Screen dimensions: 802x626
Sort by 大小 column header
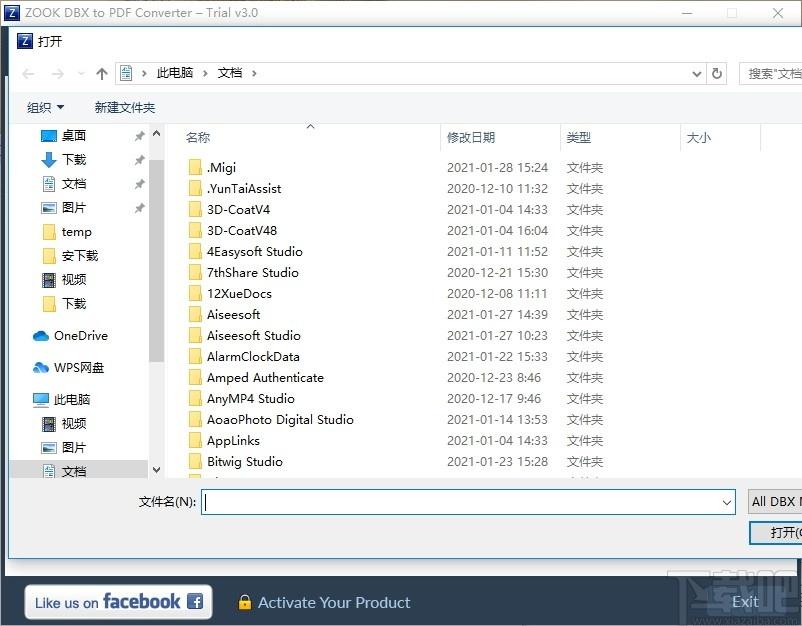coord(698,138)
